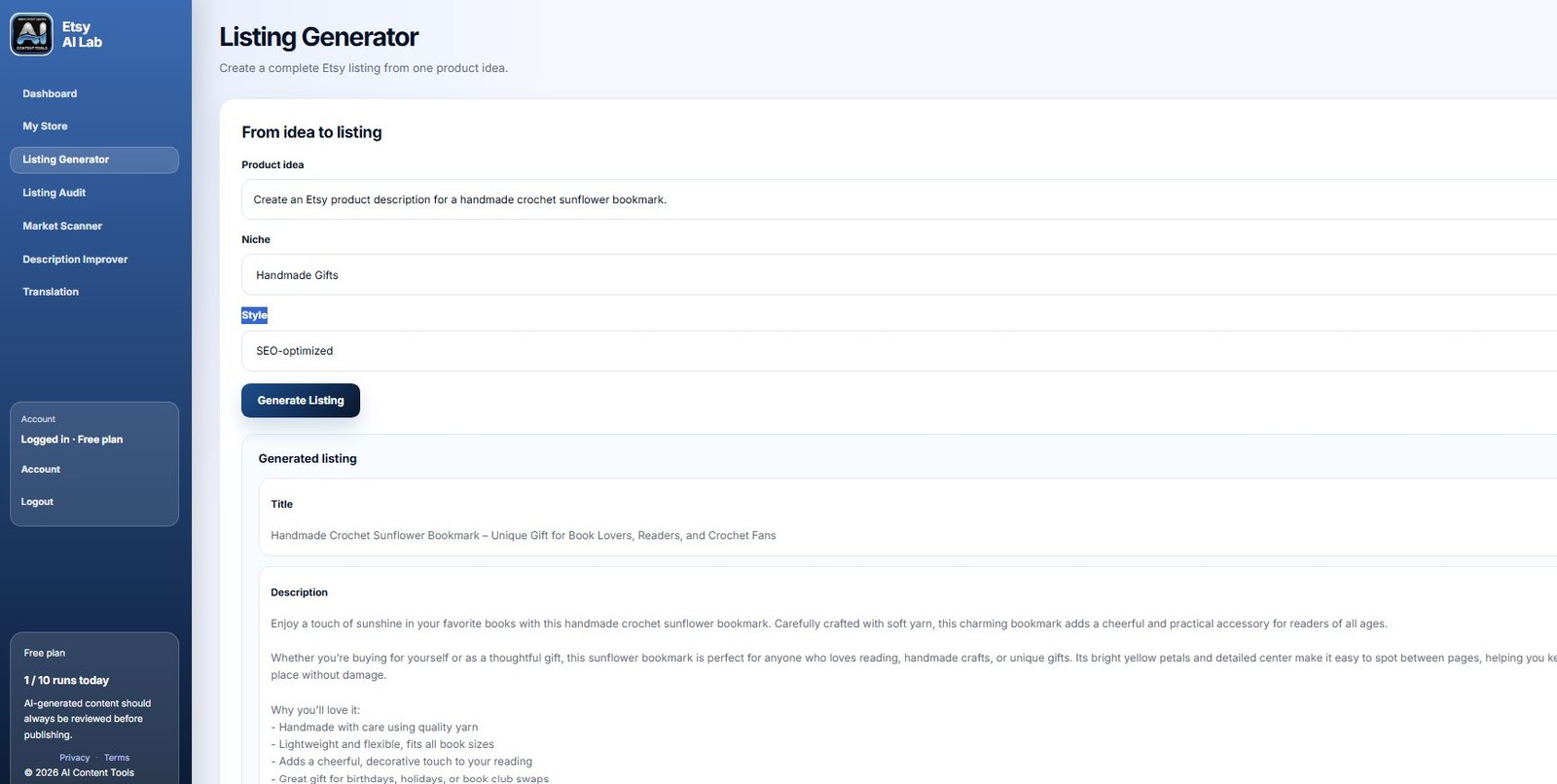This screenshot has width=1557, height=784.
Task: Click the 'From idea to listing' heading
Action: pos(311,132)
